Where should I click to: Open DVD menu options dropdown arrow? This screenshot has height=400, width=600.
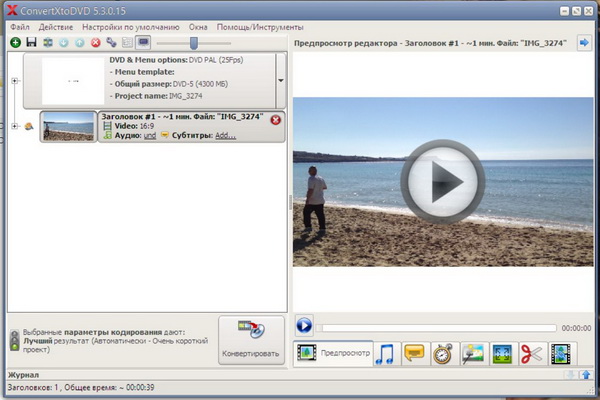[281, 80]
